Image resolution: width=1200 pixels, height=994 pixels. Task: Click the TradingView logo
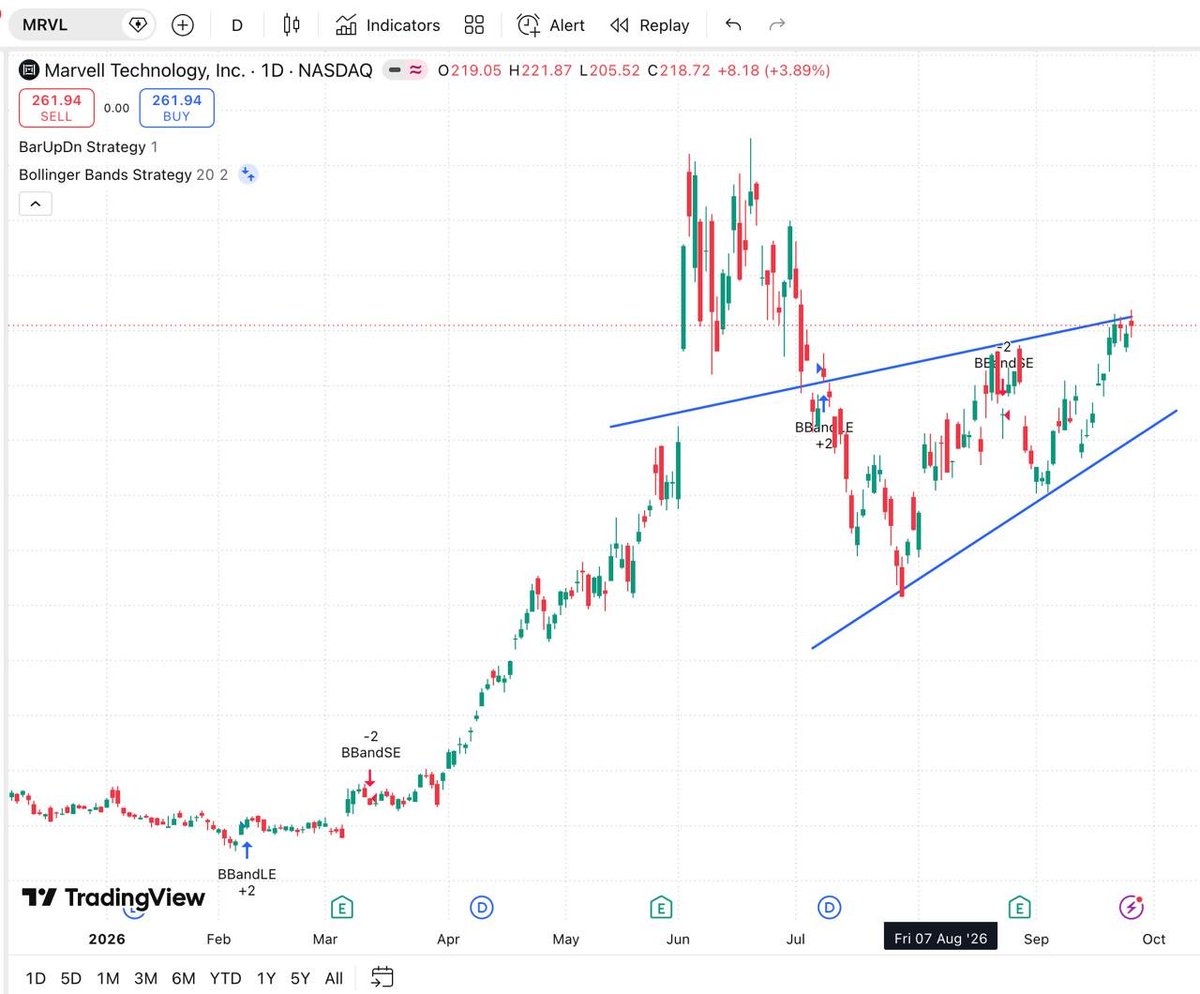(113, 897)
